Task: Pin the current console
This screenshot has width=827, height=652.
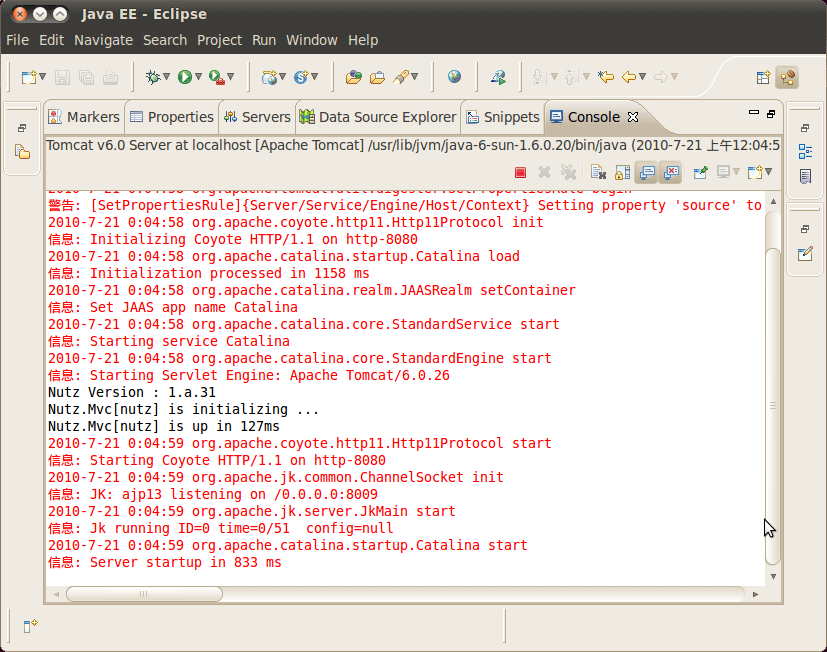Action: click(700, 172)
